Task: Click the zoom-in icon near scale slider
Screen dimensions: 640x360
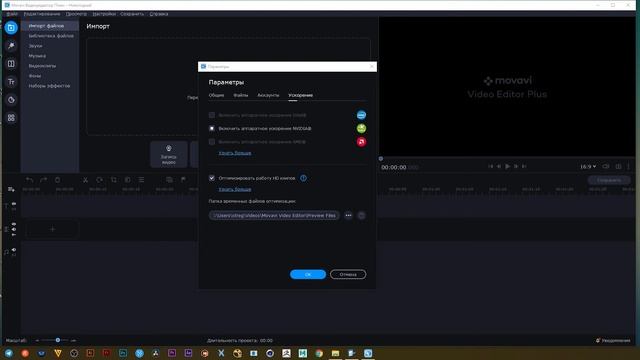Action: click(73, 340)
